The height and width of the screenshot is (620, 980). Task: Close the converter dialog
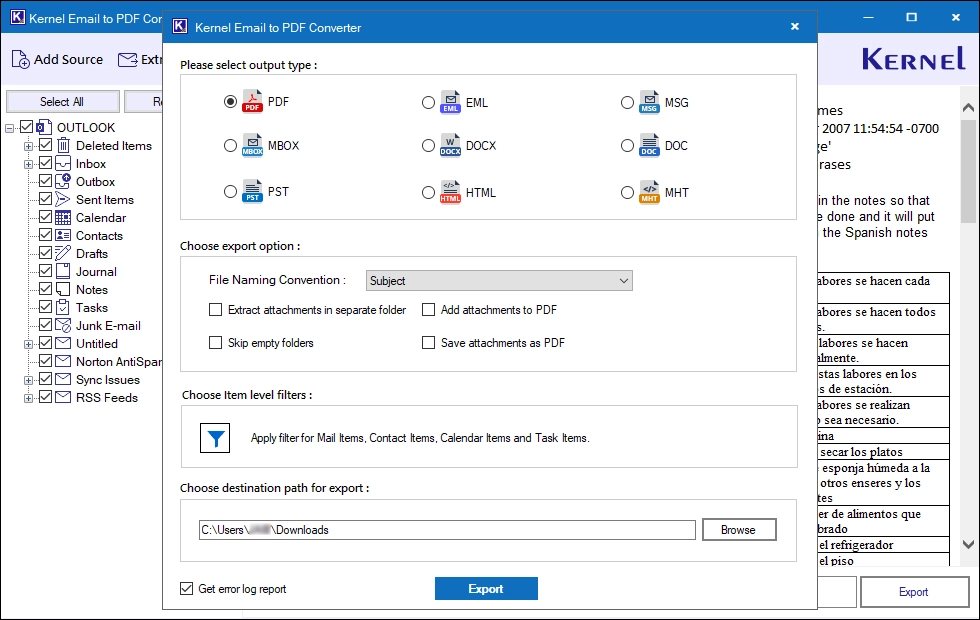[794, 26]
